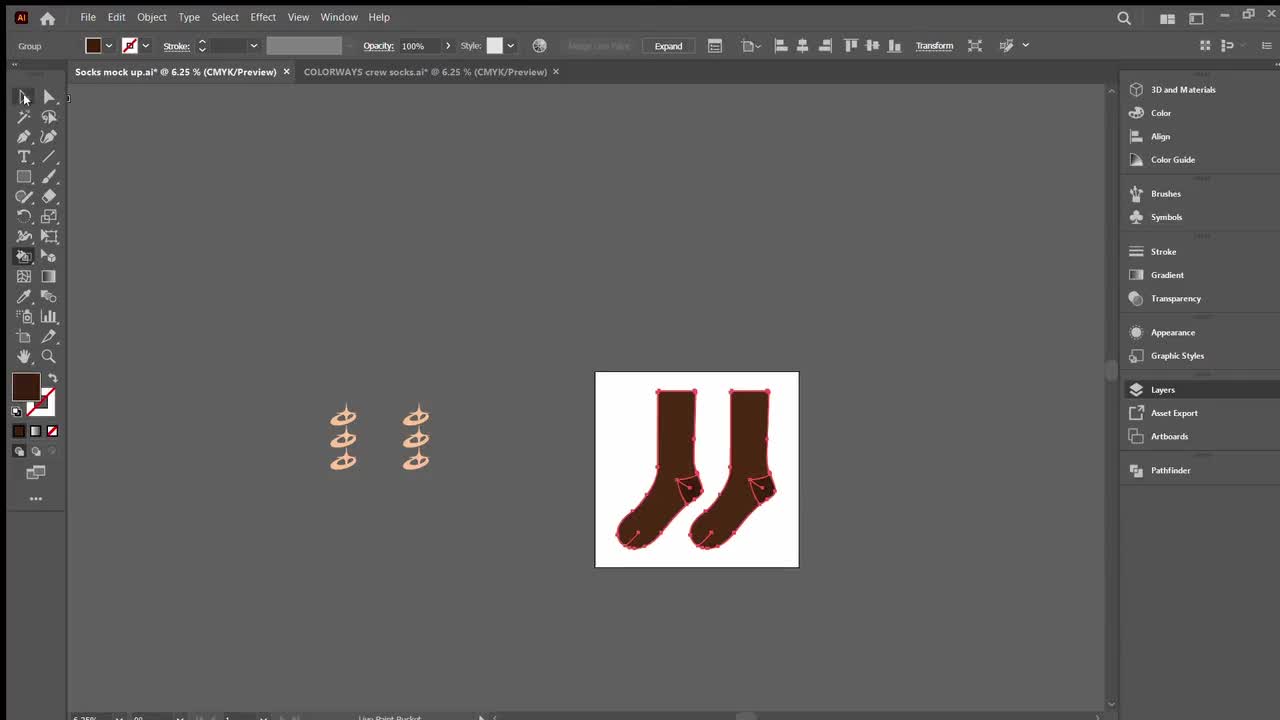Image resolution: width=1280 pixels, height=720 pixels.
Task: Open the Transform panel link
Action: pyautogui.click(x=934, y=46)
